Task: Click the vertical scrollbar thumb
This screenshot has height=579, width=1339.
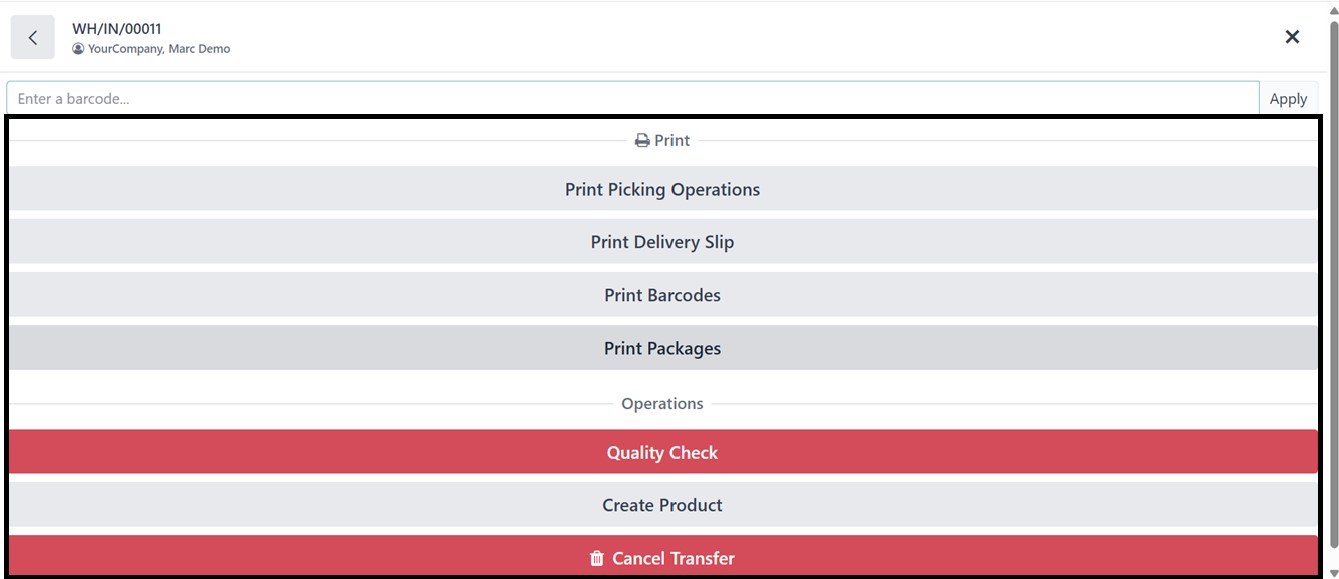Action: [x=1333, y=280]
